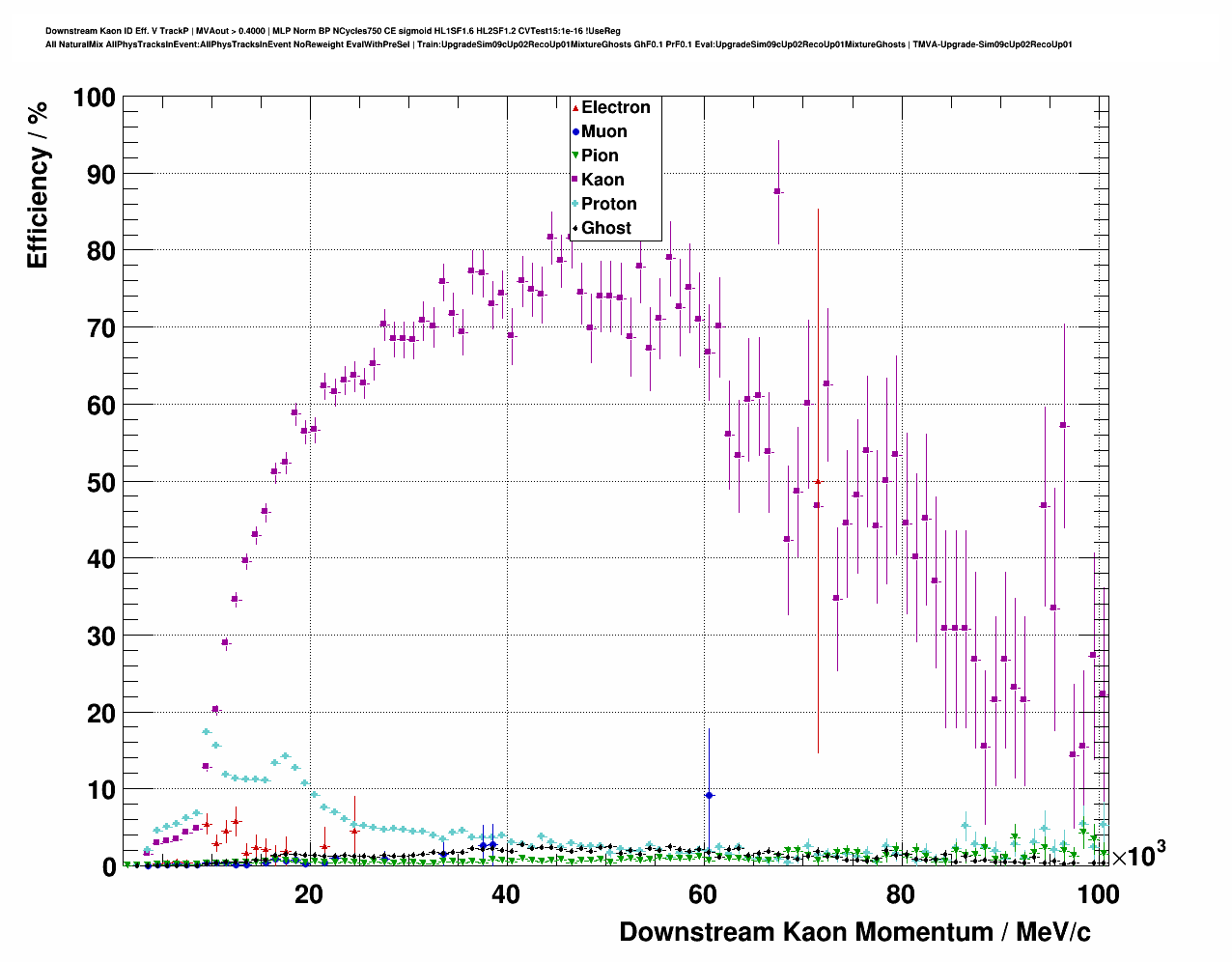
Task: Click the y-axis label 60
Action: pyautogui.click(x=101, y=406)
